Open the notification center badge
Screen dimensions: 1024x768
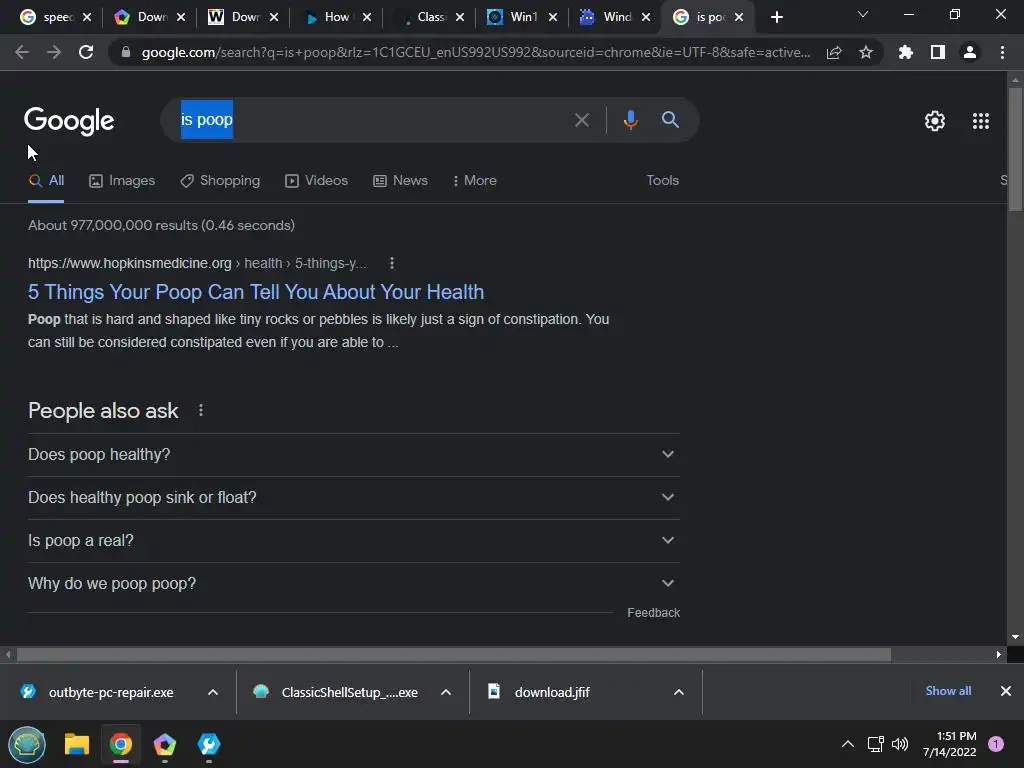(995, 744)
